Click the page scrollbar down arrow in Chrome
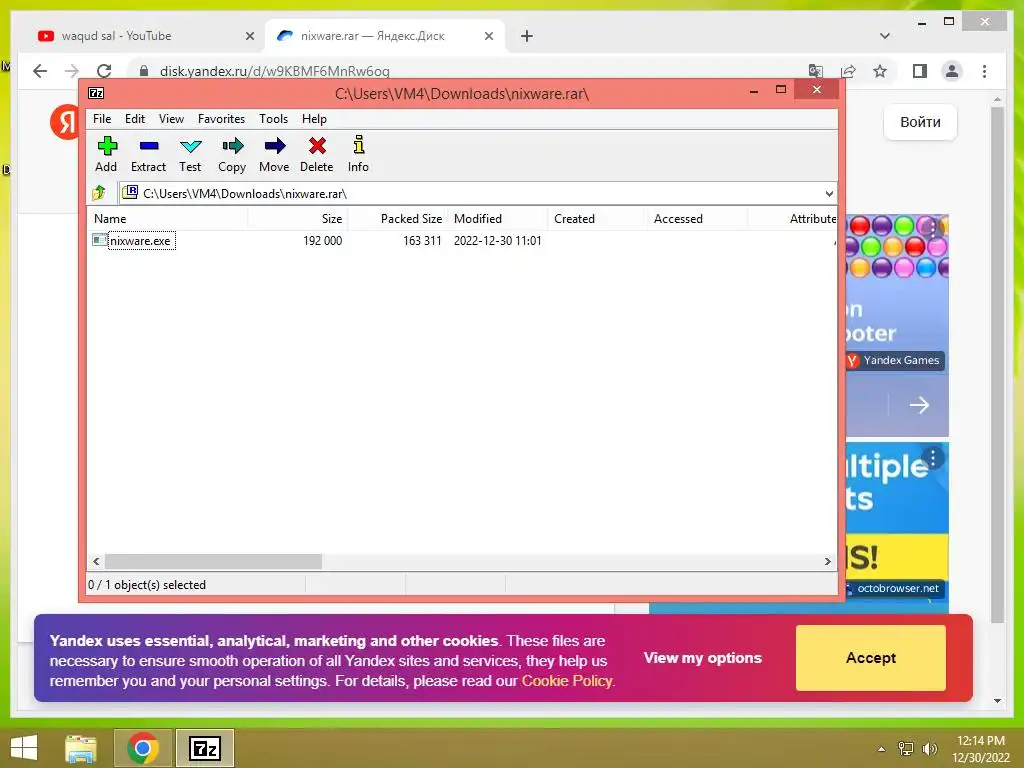 coord(997,701)
